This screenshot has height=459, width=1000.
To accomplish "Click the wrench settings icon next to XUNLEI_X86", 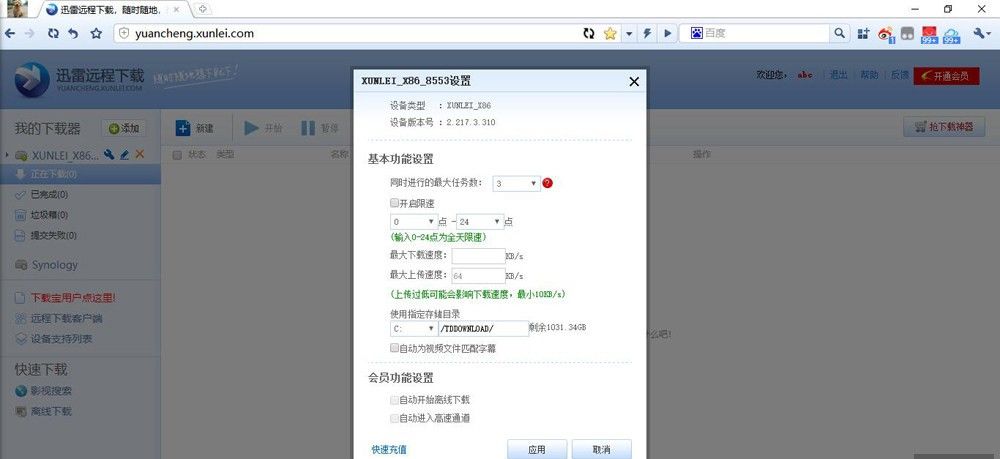I will click(109, 155).
